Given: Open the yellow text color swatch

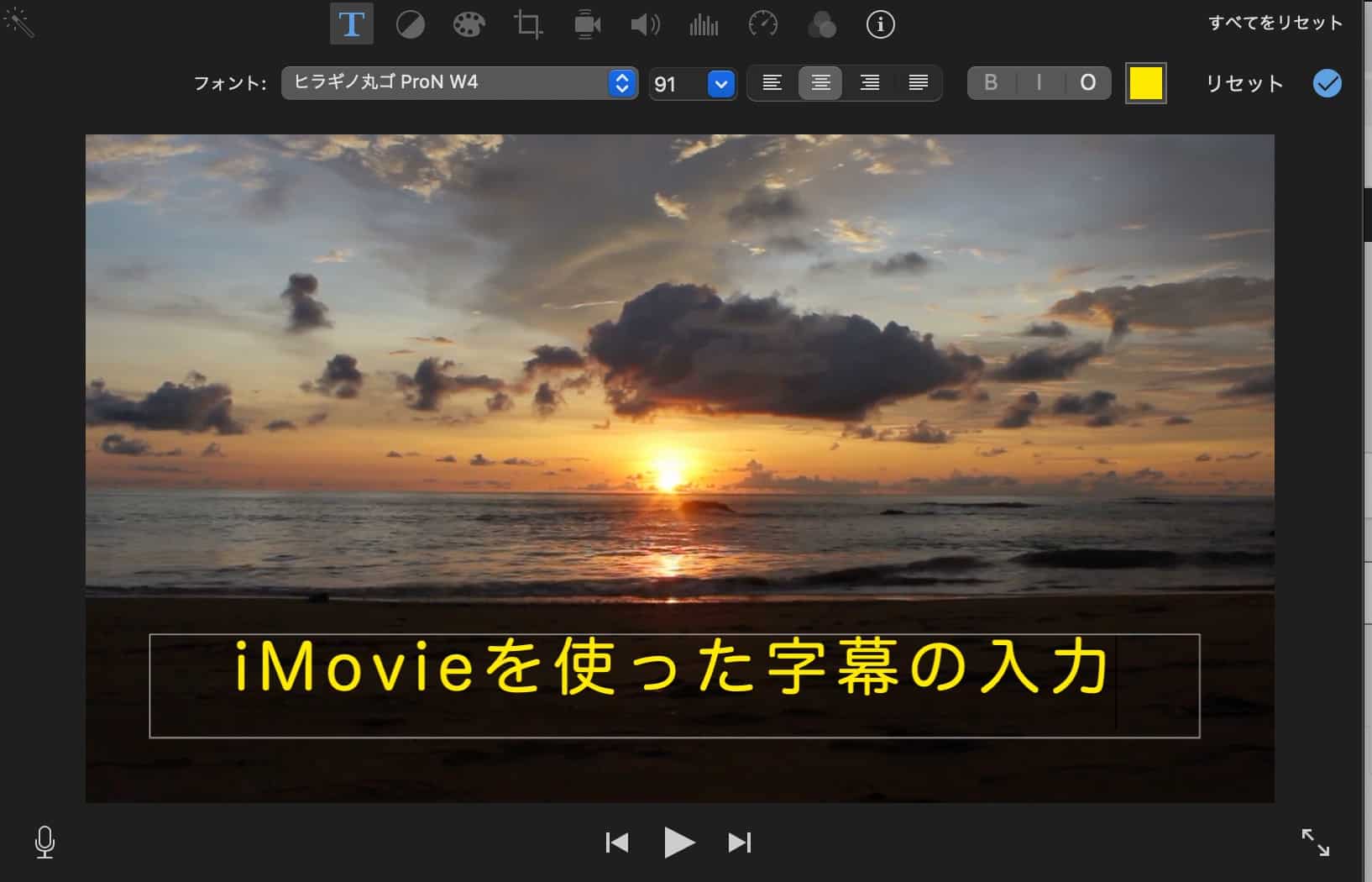Looking at the screenshot, I should pyautogui.click(x=1146, y=82).
